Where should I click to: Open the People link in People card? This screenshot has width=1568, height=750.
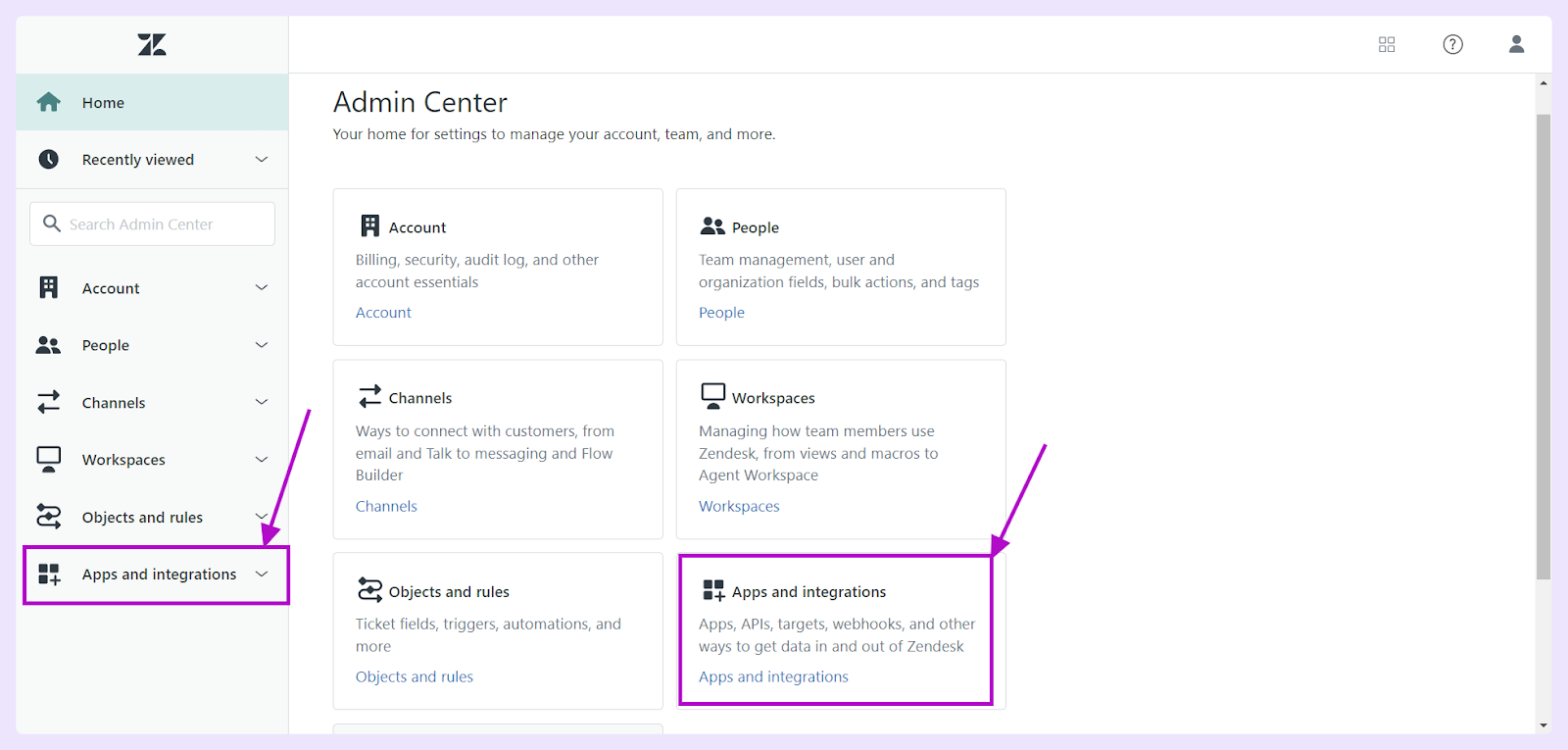point(721,313)
